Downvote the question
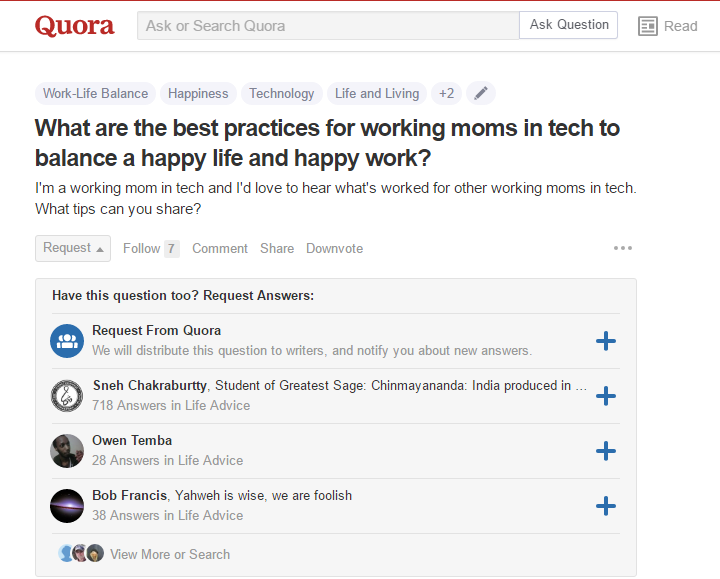The height and width of the screenshot is (579, 720). (334, 248)
